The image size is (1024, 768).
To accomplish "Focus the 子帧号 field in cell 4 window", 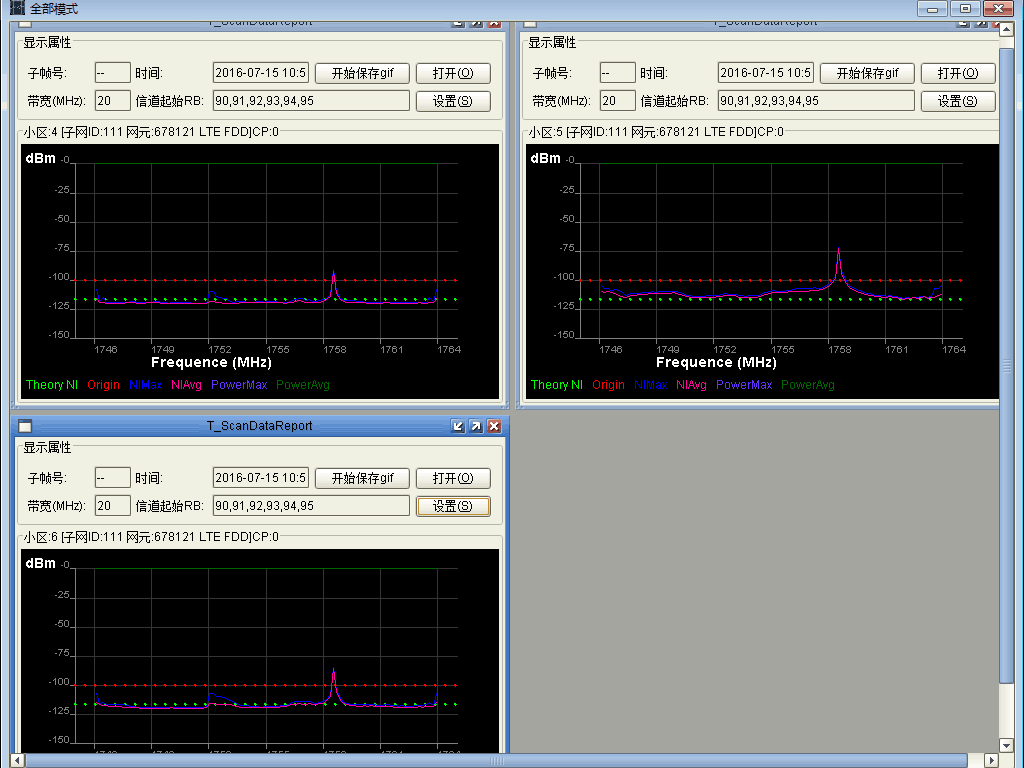I will [112, 72].
